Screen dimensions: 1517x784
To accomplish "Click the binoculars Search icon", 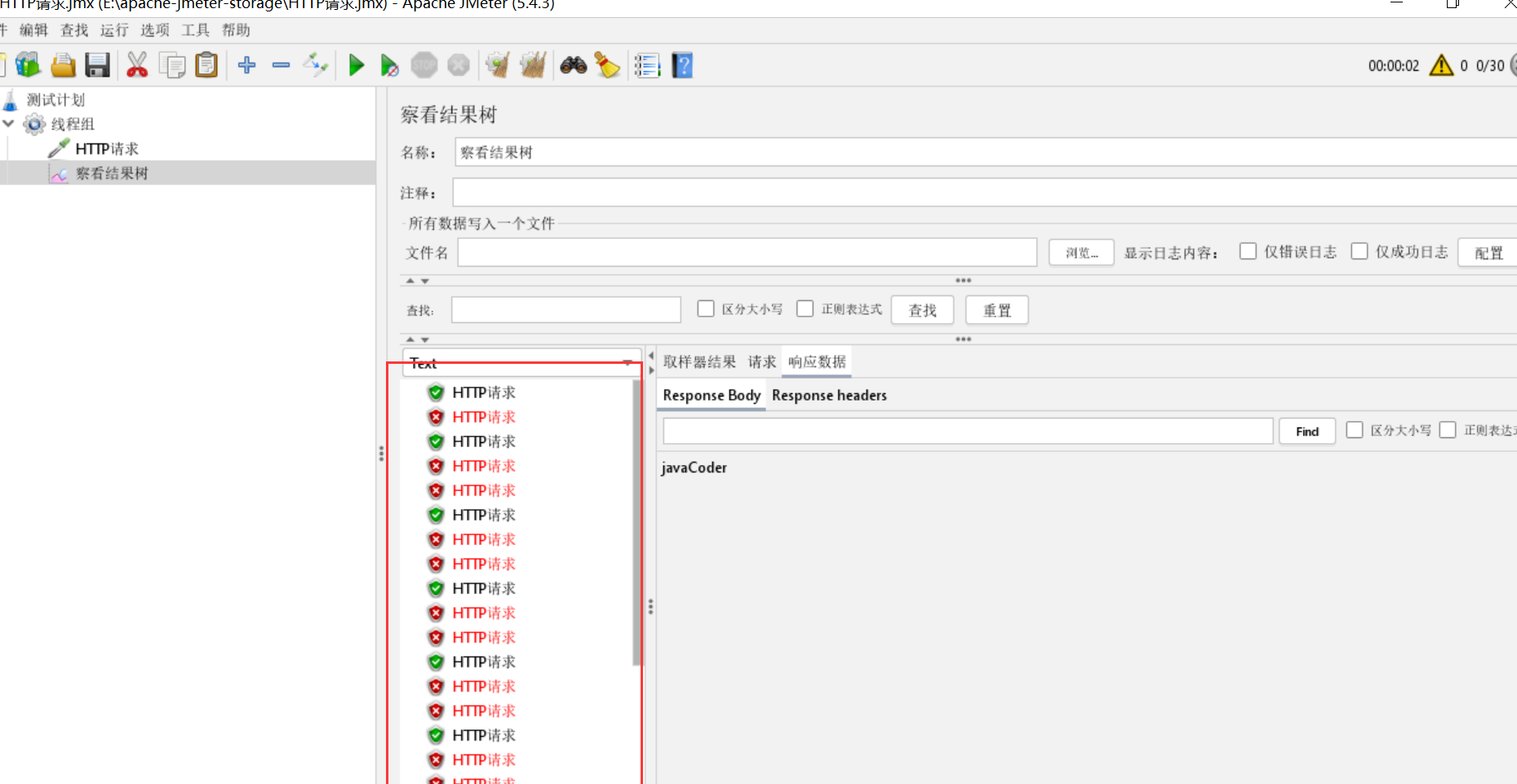I will (574, 65).
